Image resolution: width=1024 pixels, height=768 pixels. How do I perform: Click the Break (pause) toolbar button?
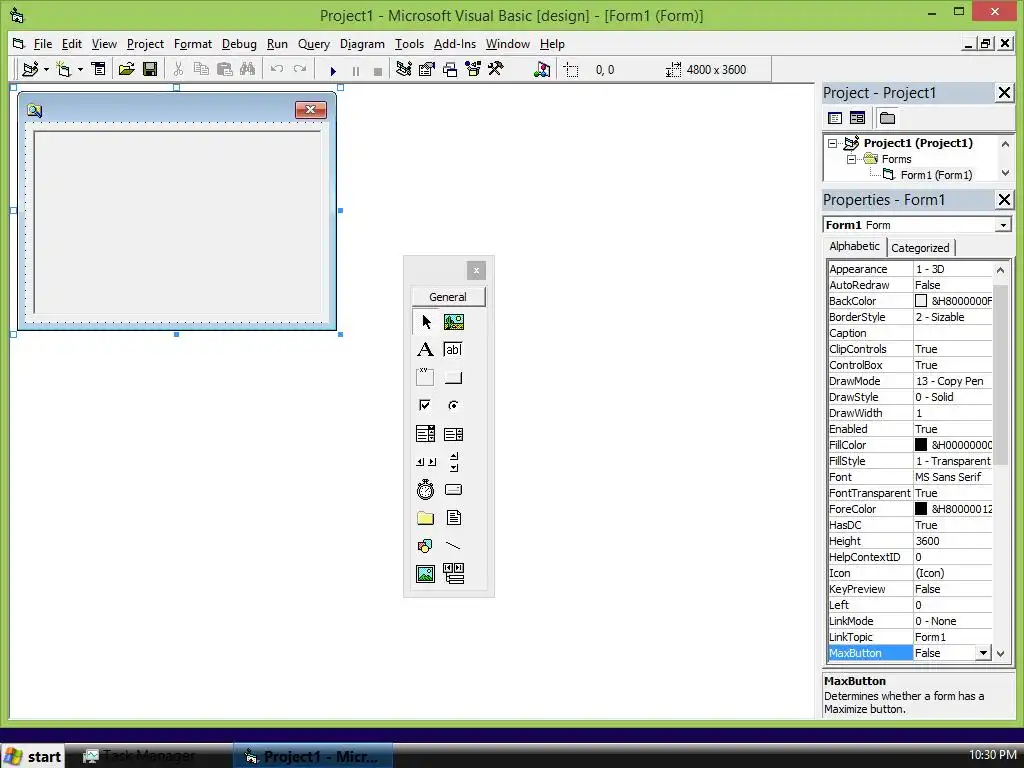[x=356, y=71]
